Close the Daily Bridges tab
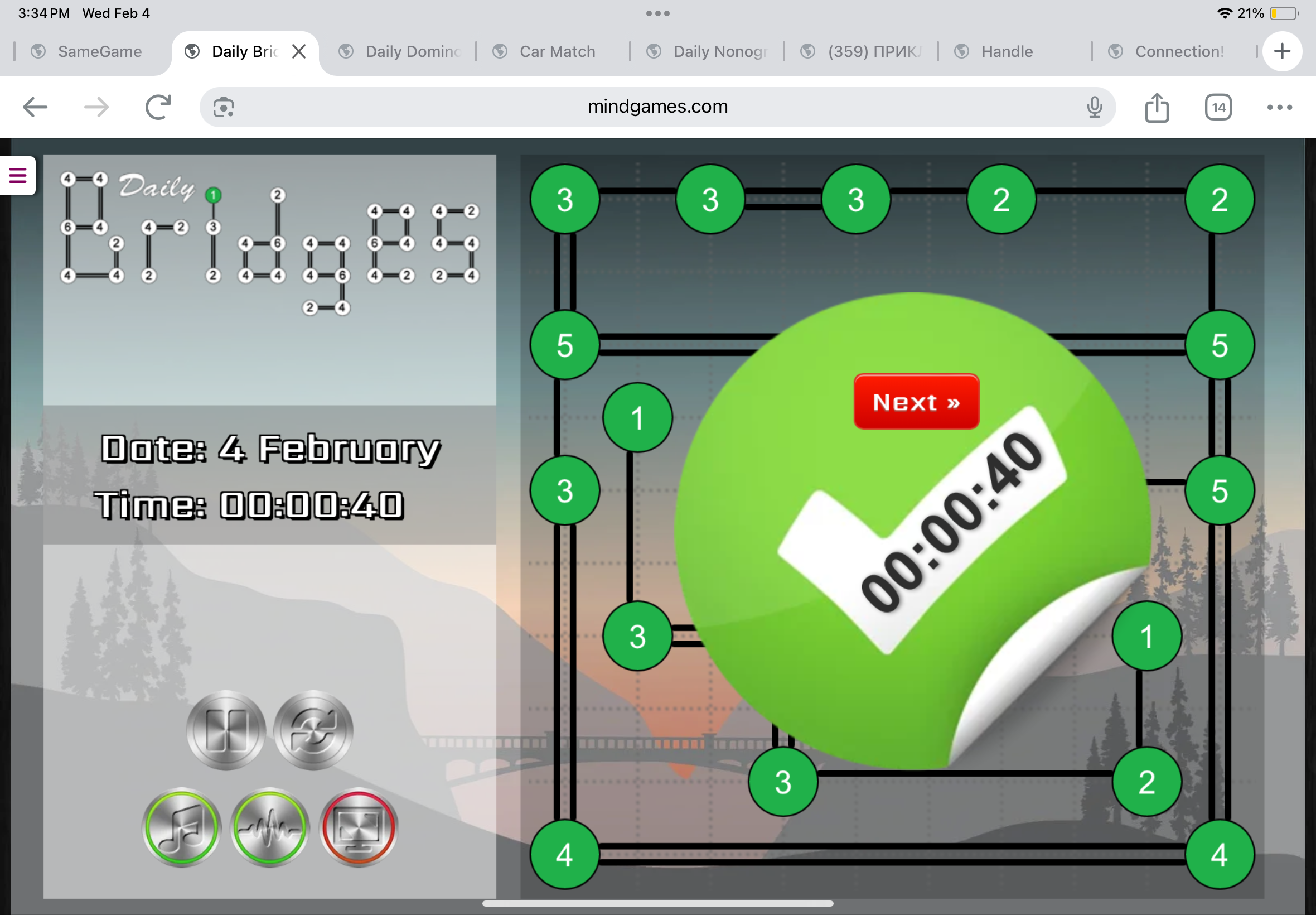This screenshot has width=1316, height=915. point(298,51)
